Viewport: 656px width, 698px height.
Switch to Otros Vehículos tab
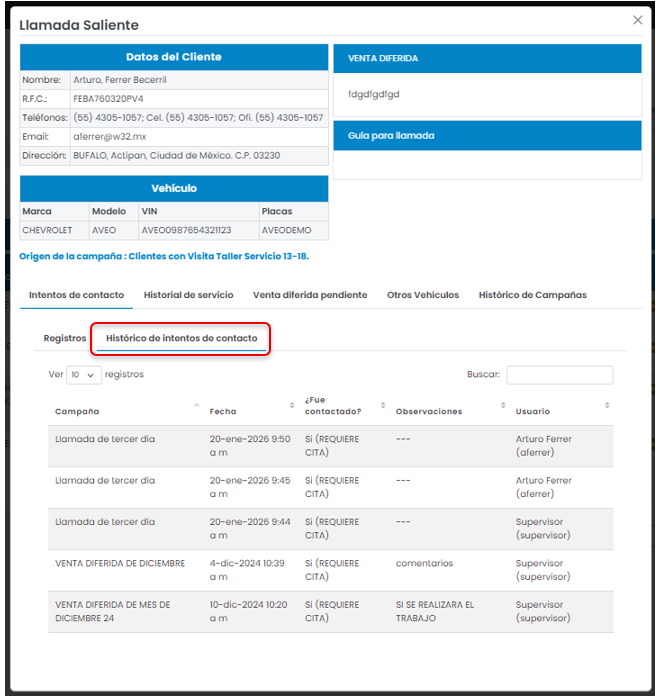click(423, 295)
